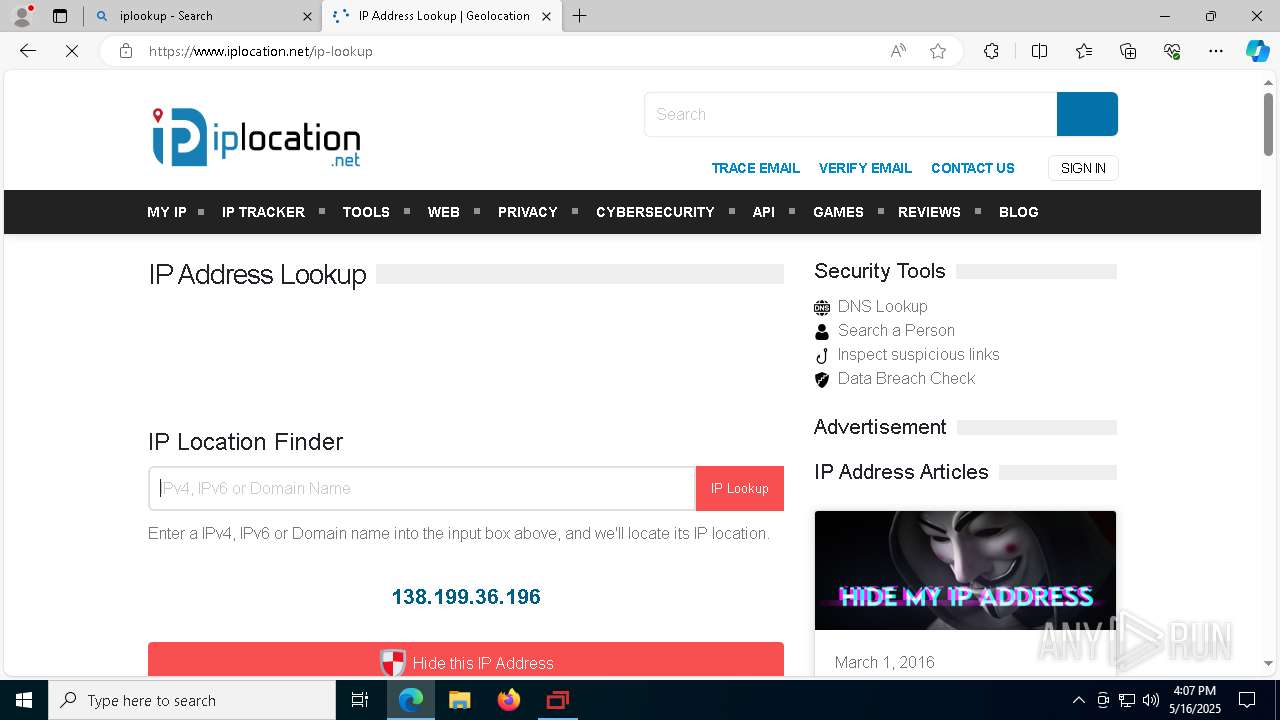Open Inspect suspicious links tool

(918, 354)
